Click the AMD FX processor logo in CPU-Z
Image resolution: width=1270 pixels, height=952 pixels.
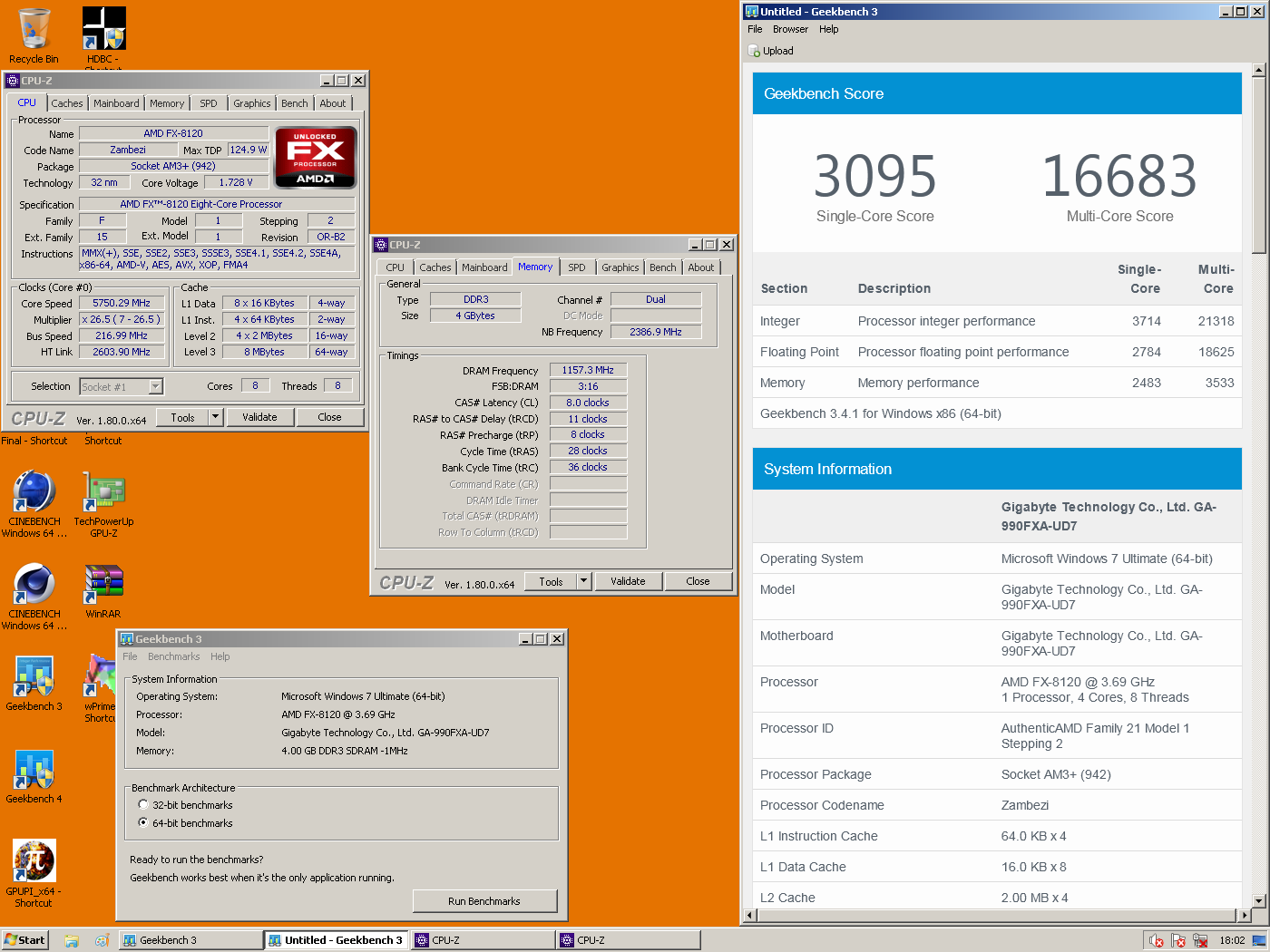pos(316,158)
